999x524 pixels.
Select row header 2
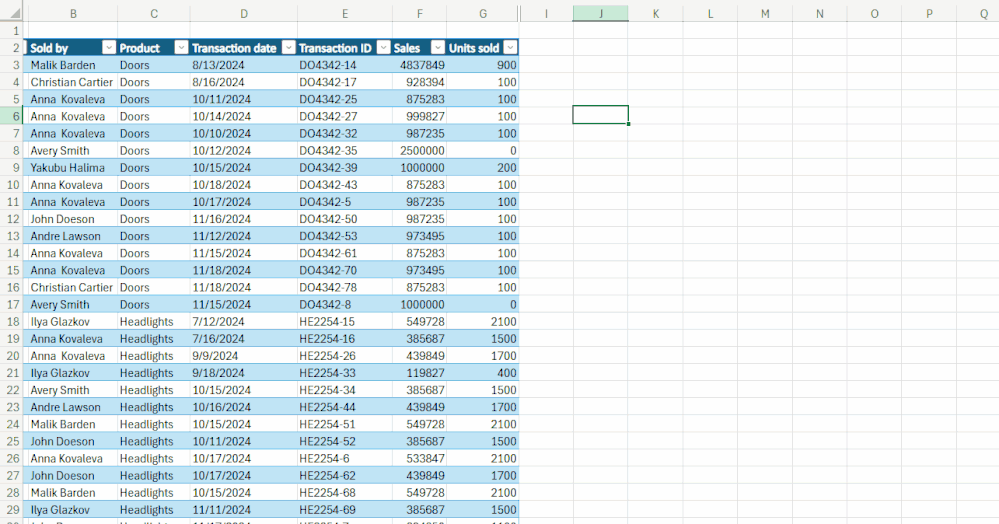tap(13, 48)
